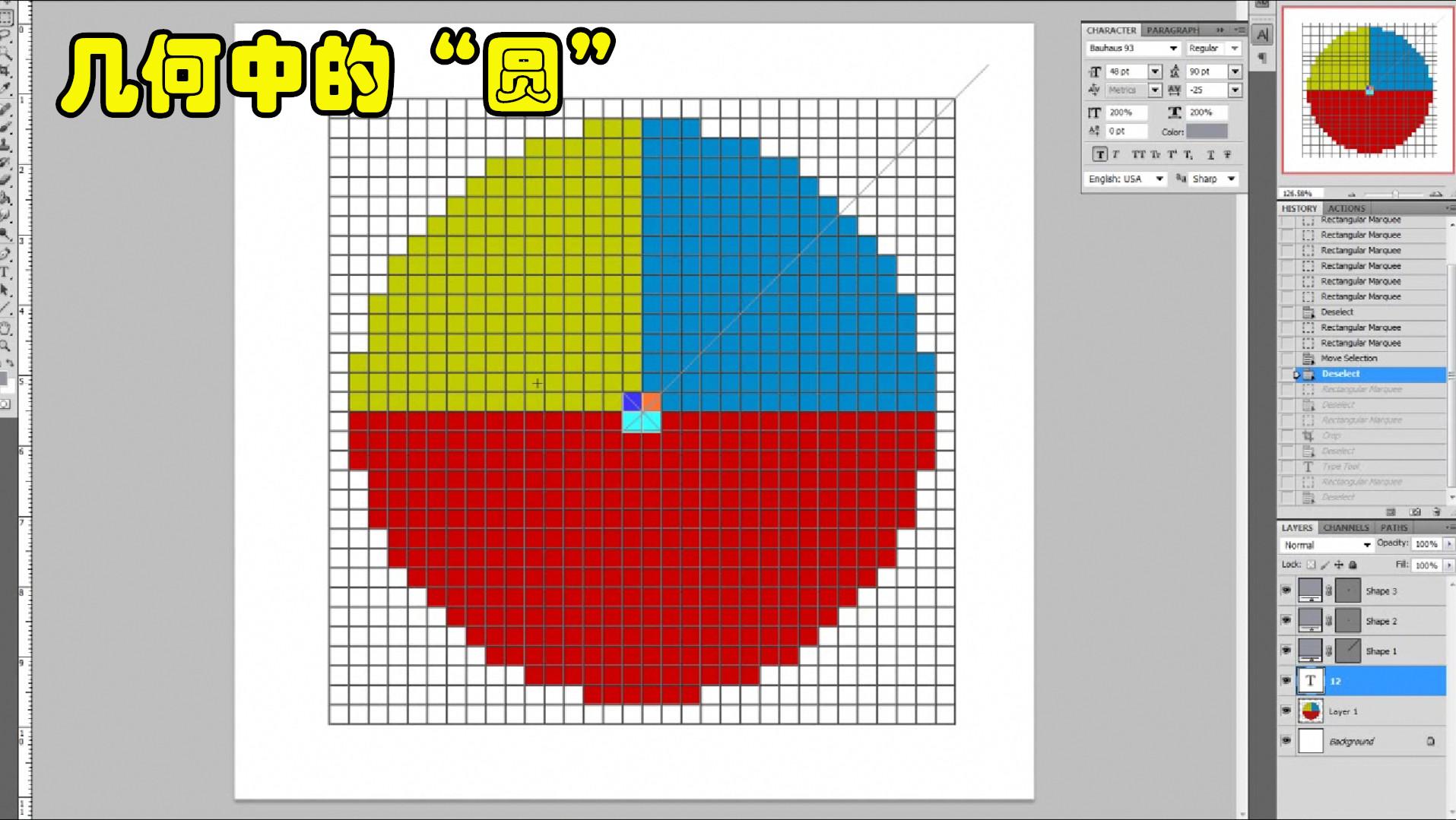Screen dimensions: 1456x820
Task: Toggle Faux Bold in Character panel
Action: coord(1099,154)
